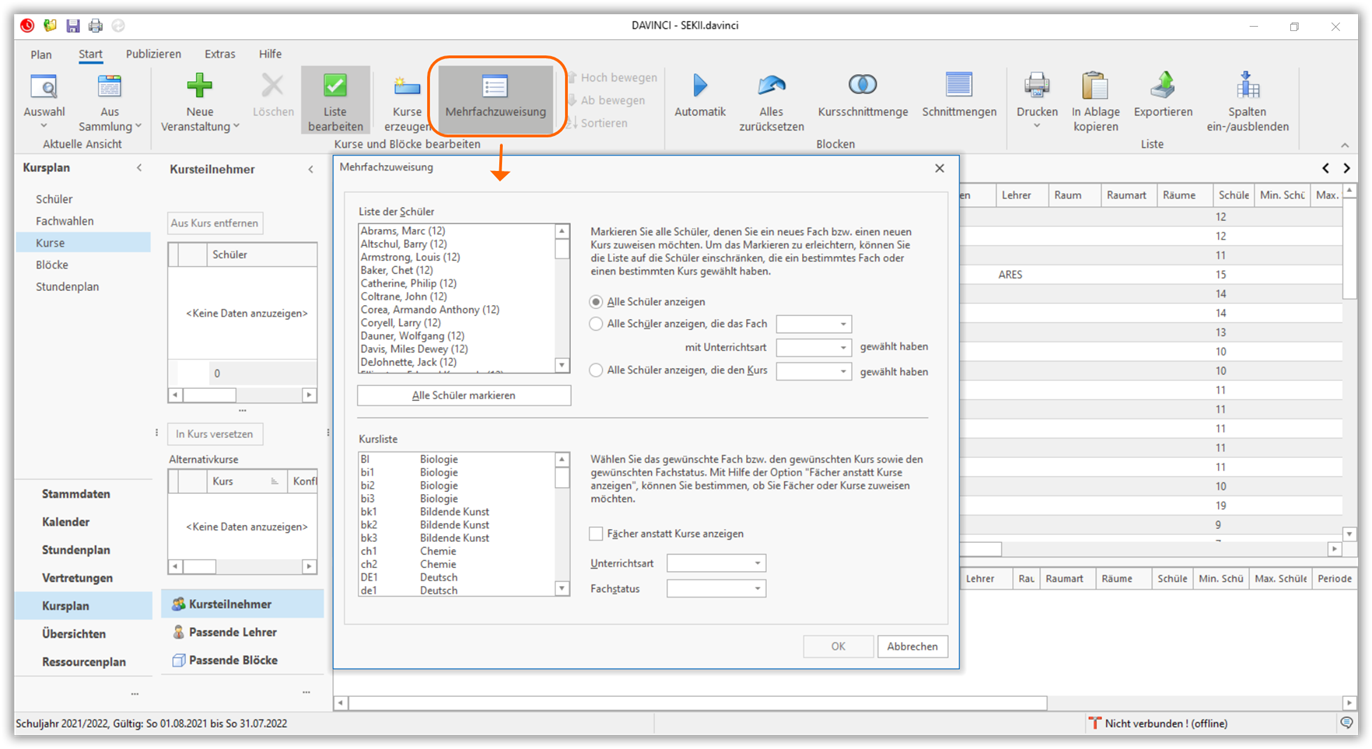Click Spalten ein-/ausblenden icon
This screenshot has width=1372, height=749.
pyautogui.click(x=1247, y=87)
